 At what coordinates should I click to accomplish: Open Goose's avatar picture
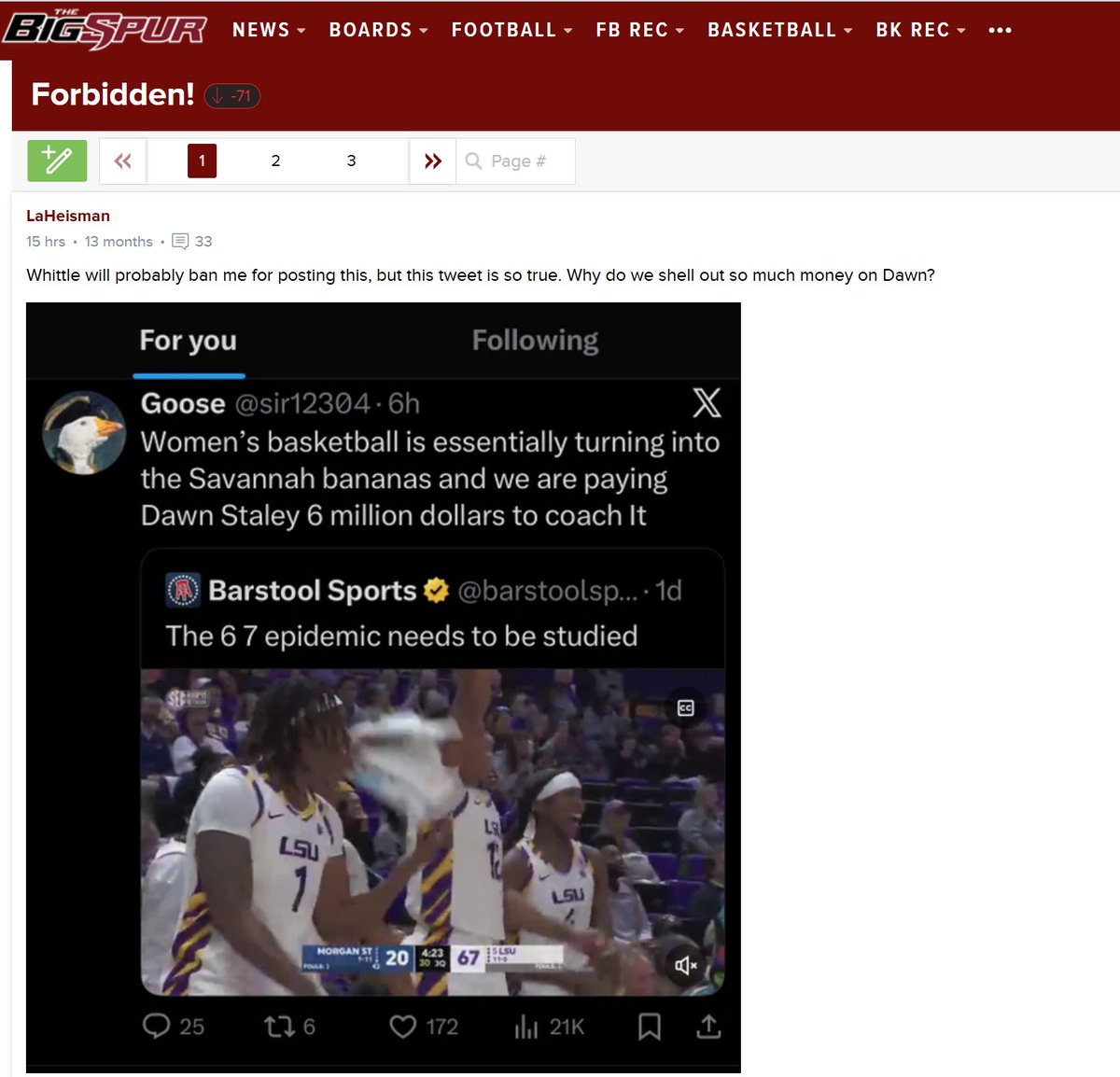(x=84, y=432)
